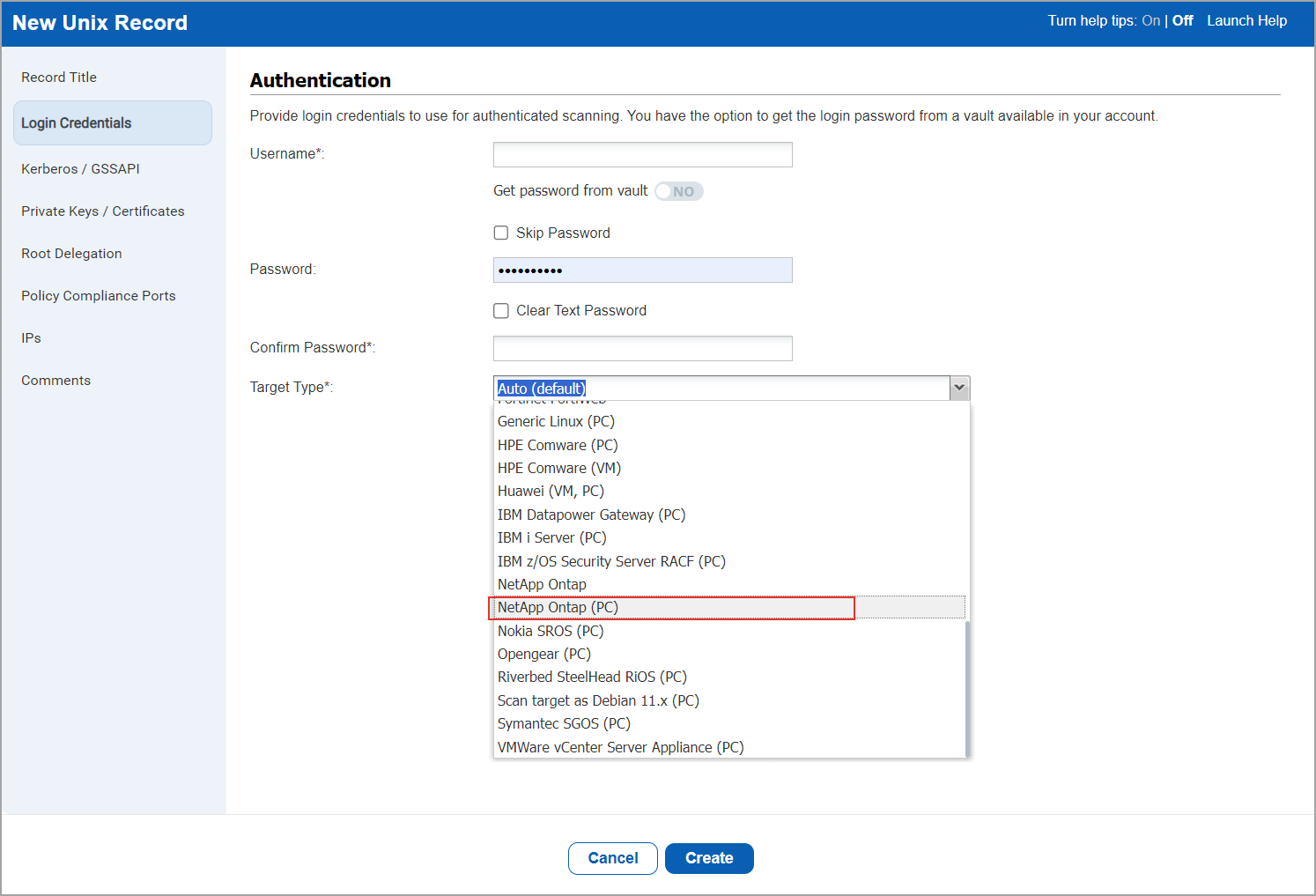
Task: Open the Kerberos / GSSAPI section
Action: pos(80,168)
